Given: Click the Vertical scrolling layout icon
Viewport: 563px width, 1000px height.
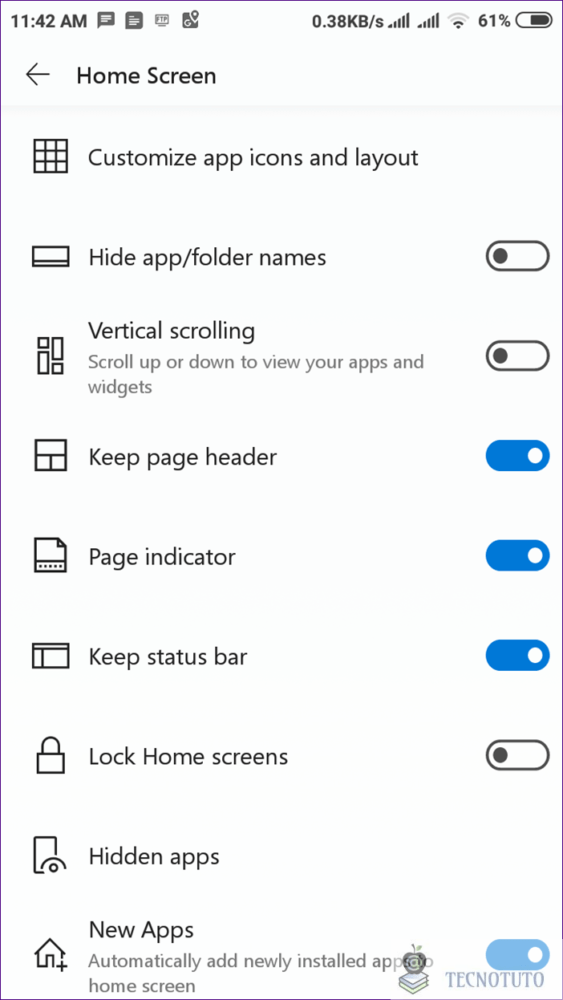Looking at the screenshot, I should [50, 356].
